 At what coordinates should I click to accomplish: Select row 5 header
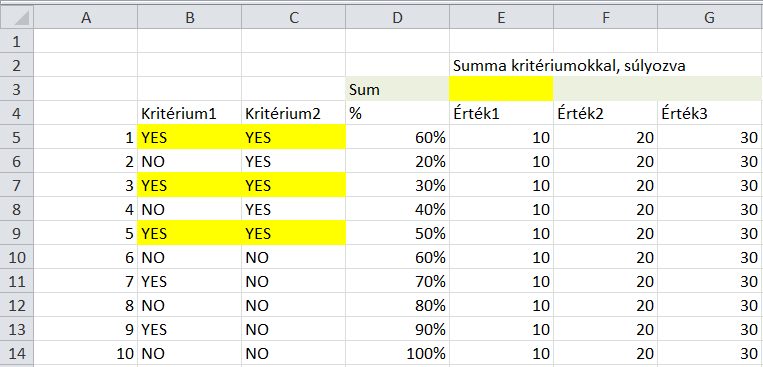(17, 137)
